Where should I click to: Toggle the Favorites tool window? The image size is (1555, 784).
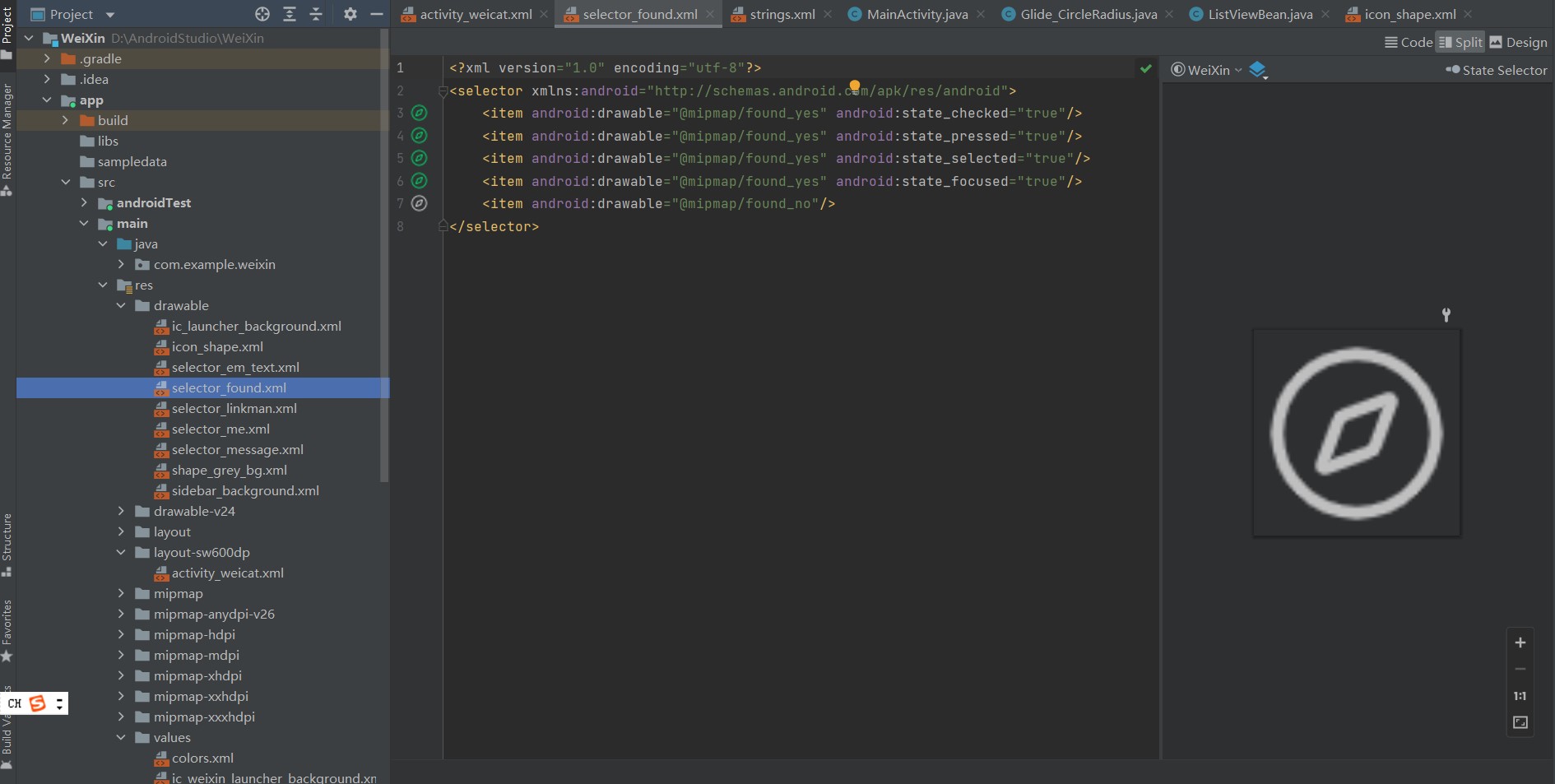pos(7,631)
